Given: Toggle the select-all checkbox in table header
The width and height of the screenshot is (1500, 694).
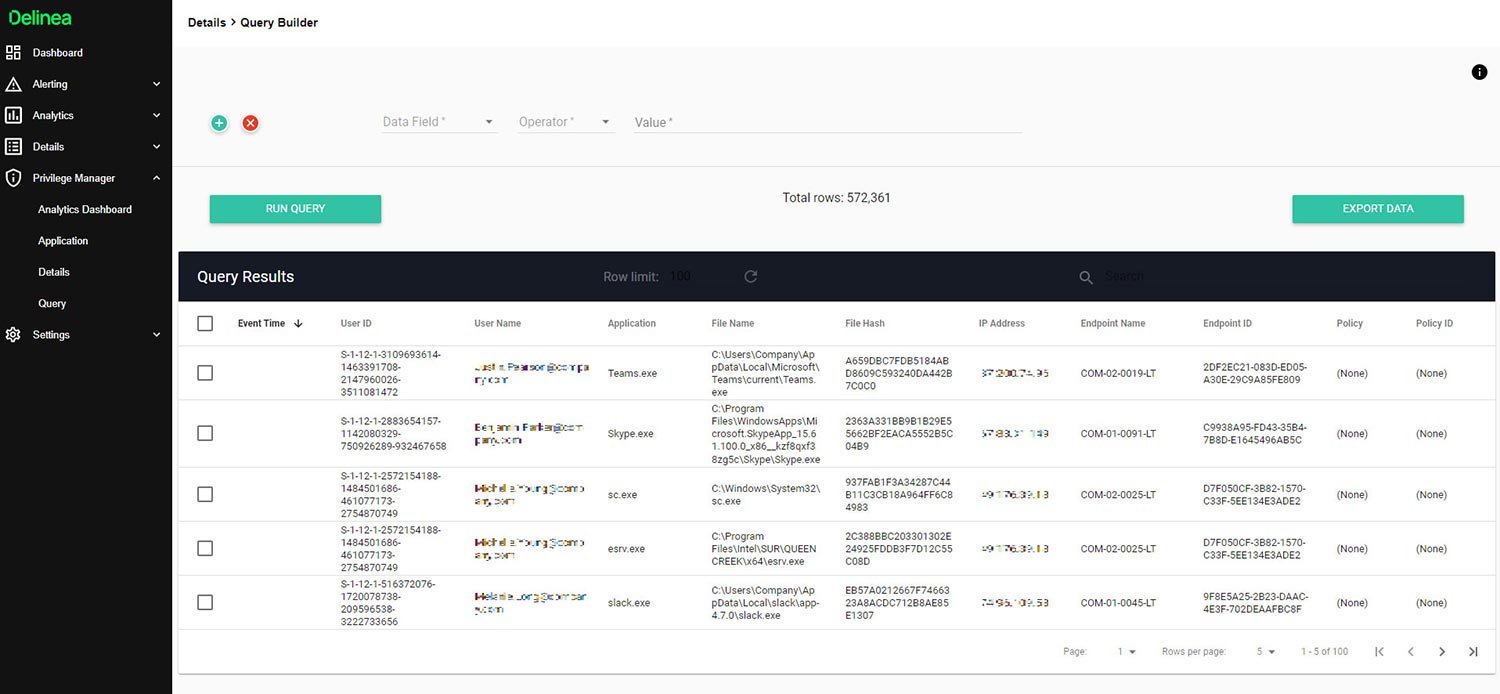Looking at the screenshot, I should [x=205, y=324].
